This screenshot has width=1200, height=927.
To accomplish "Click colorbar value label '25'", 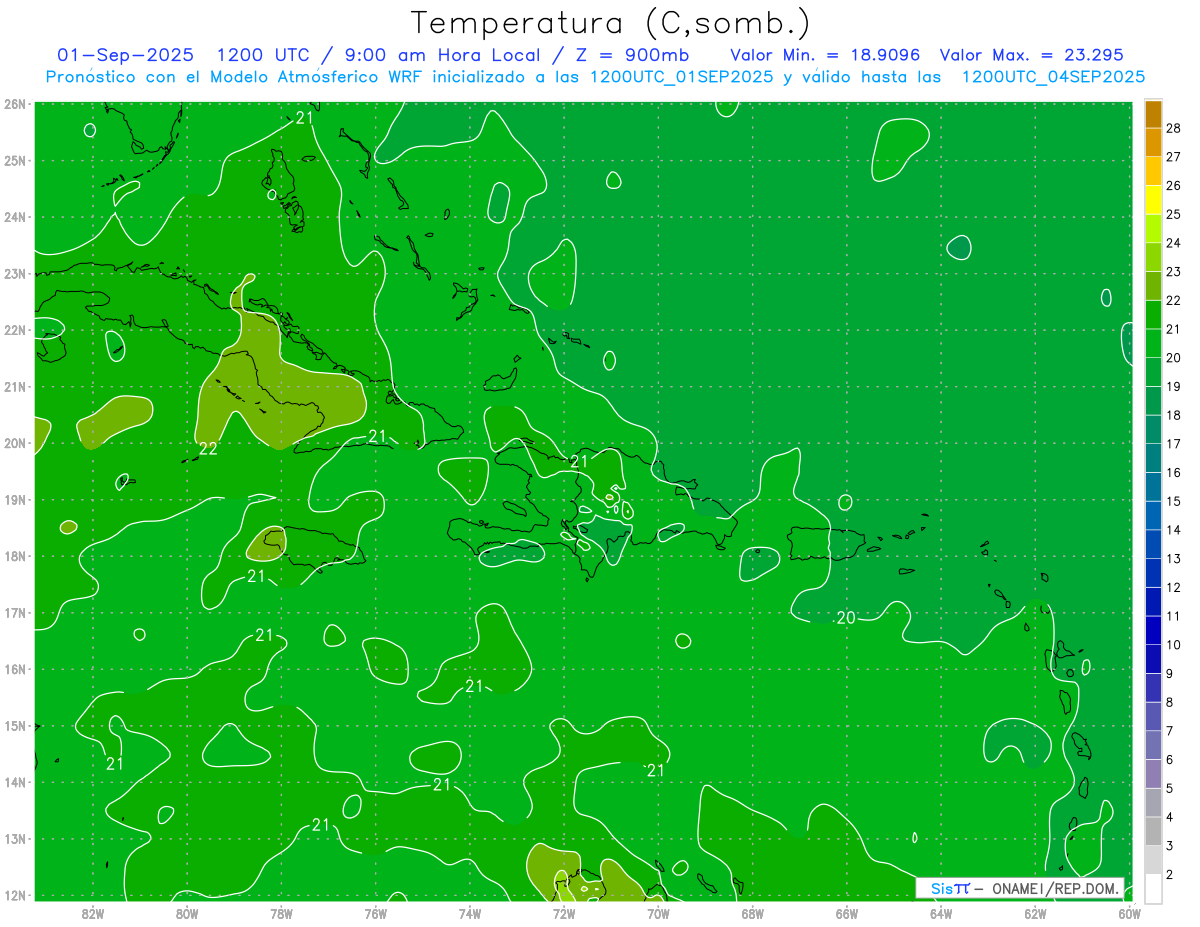I will 1174,214.
